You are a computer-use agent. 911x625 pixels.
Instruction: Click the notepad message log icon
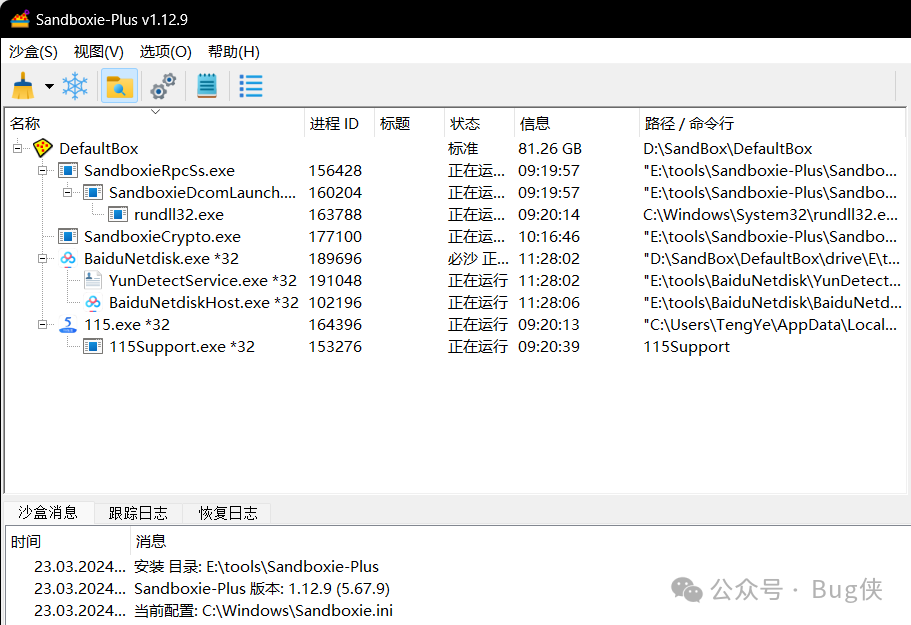206,86
